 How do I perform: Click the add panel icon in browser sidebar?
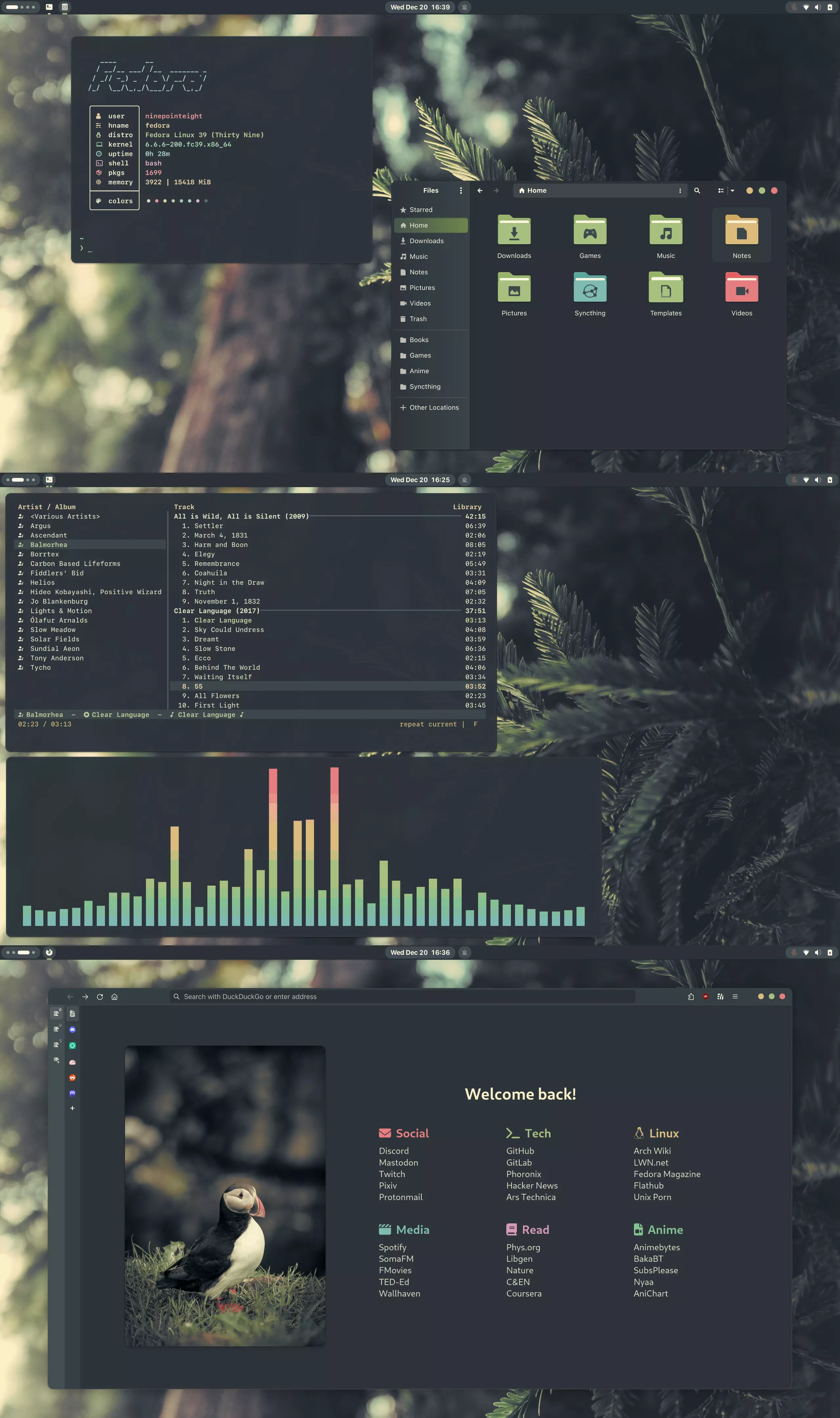(x=57, y=1060)
